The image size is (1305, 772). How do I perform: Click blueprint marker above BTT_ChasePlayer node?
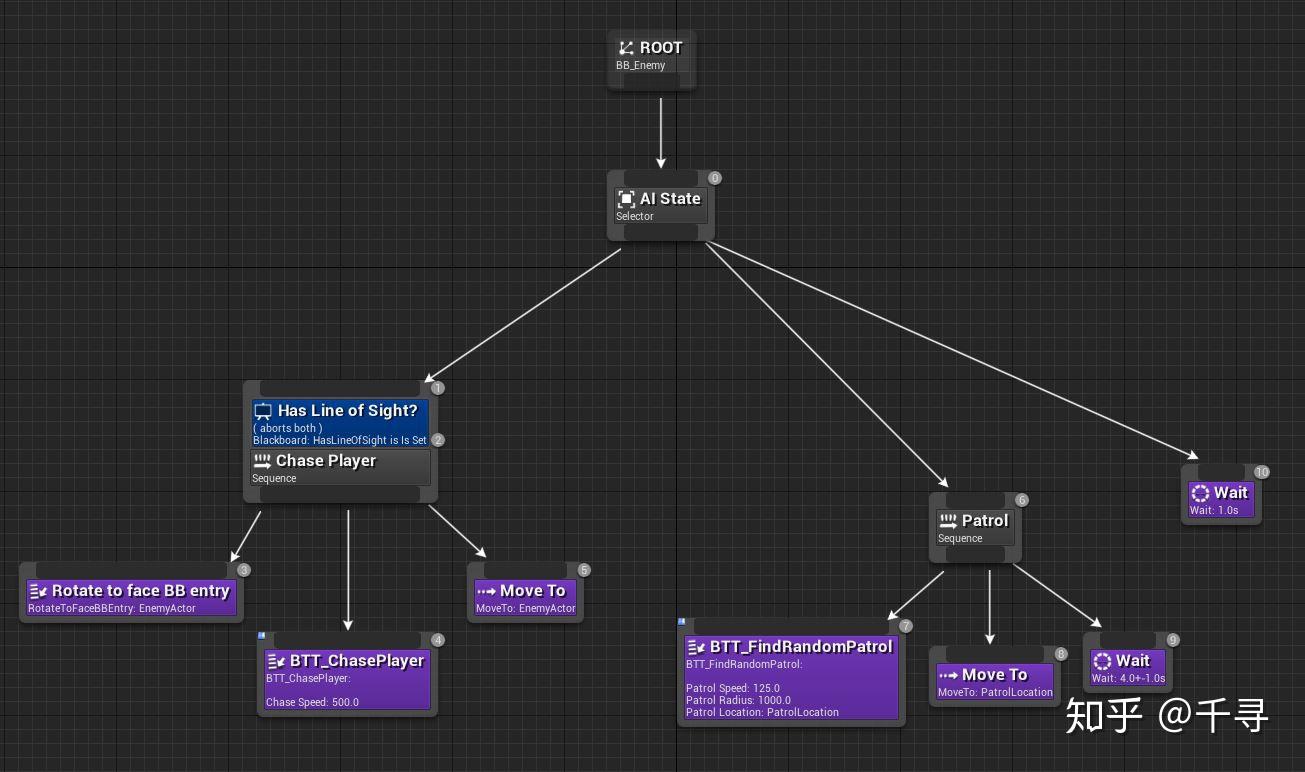coord(262,635)
